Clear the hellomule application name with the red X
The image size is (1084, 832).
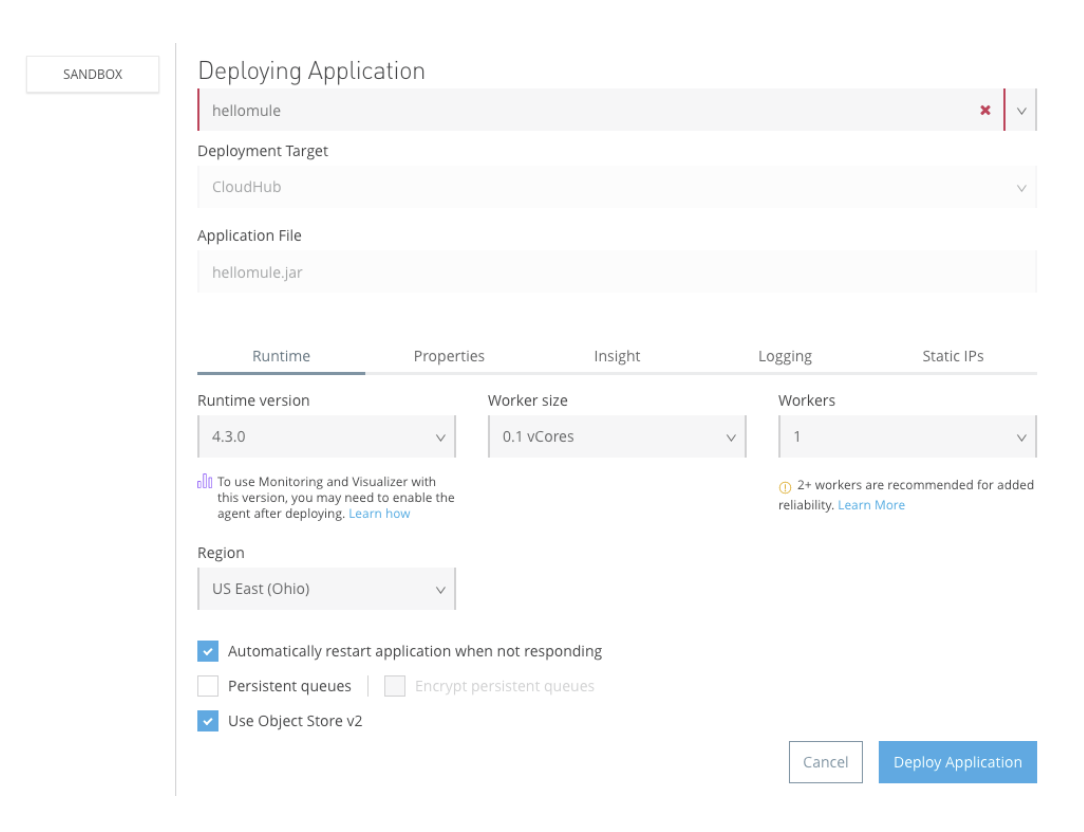[985, 110]
